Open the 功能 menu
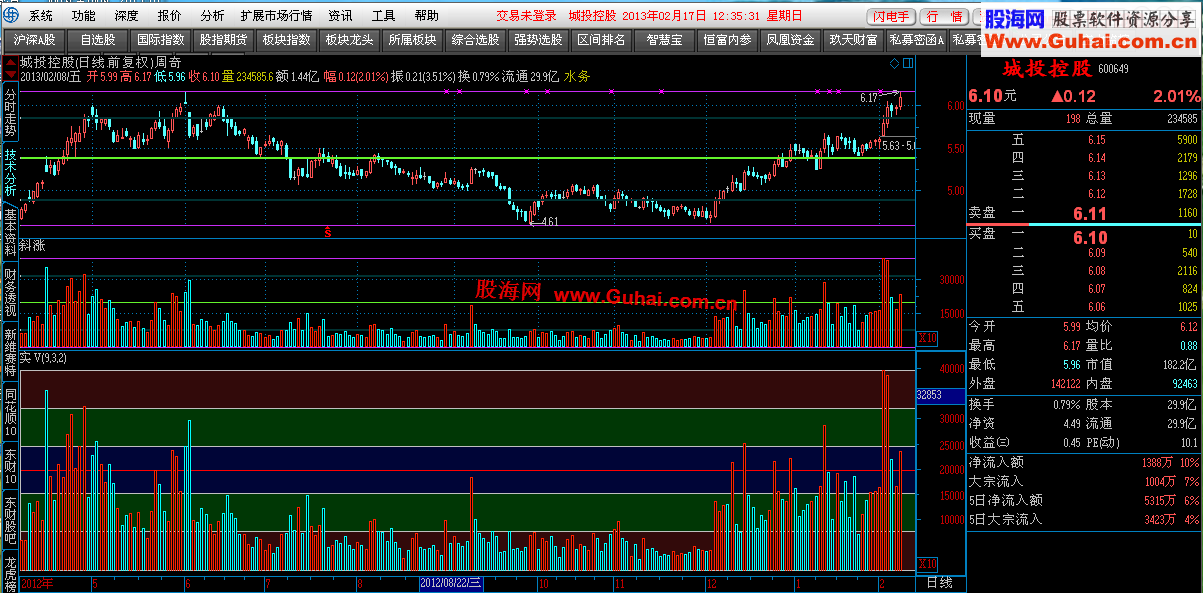Image resolution: width=1203 pixels, height=593 pixels. [x=84, y=16]
